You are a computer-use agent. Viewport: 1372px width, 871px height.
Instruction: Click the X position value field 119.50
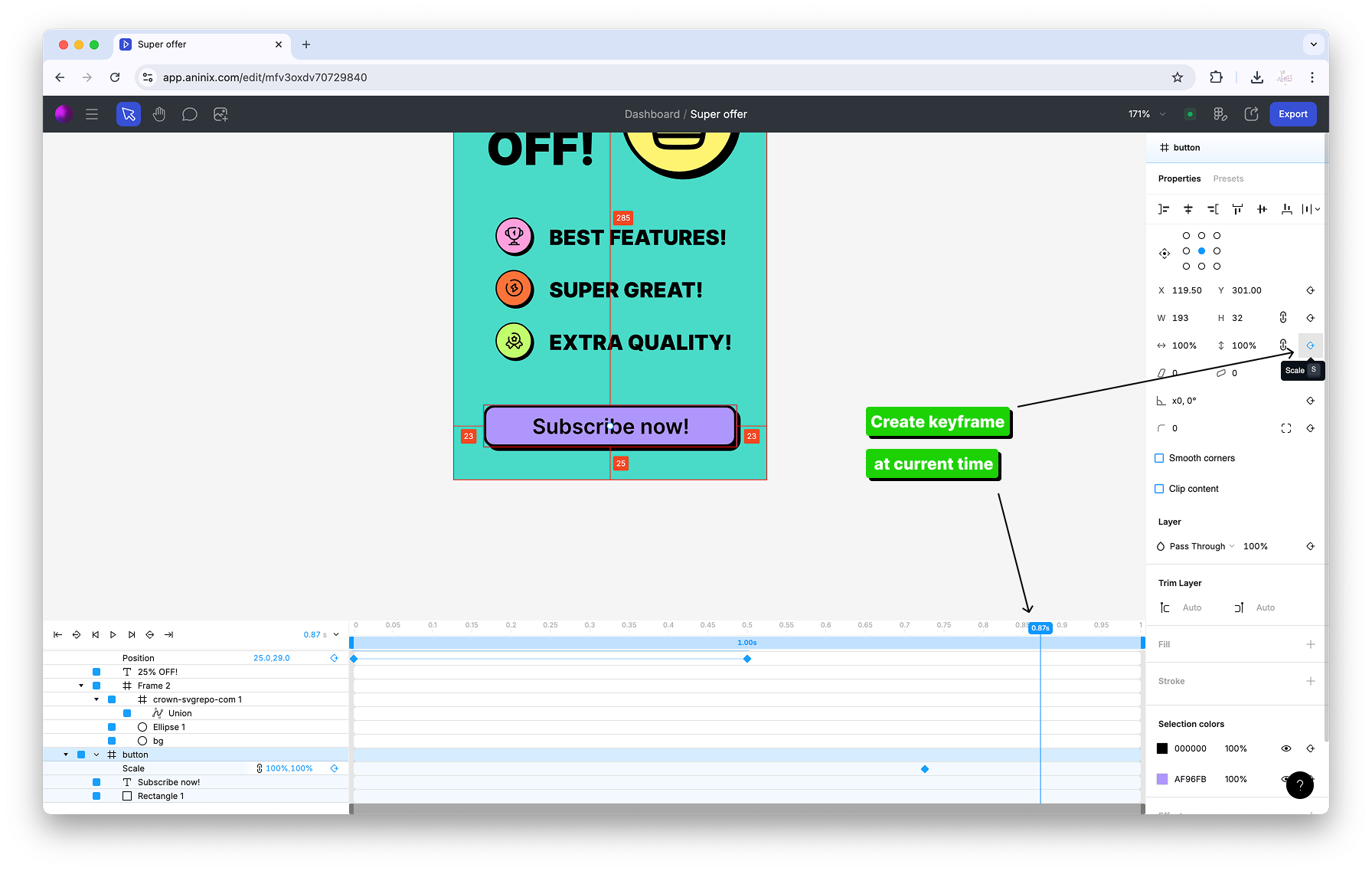pos(1187,290)
